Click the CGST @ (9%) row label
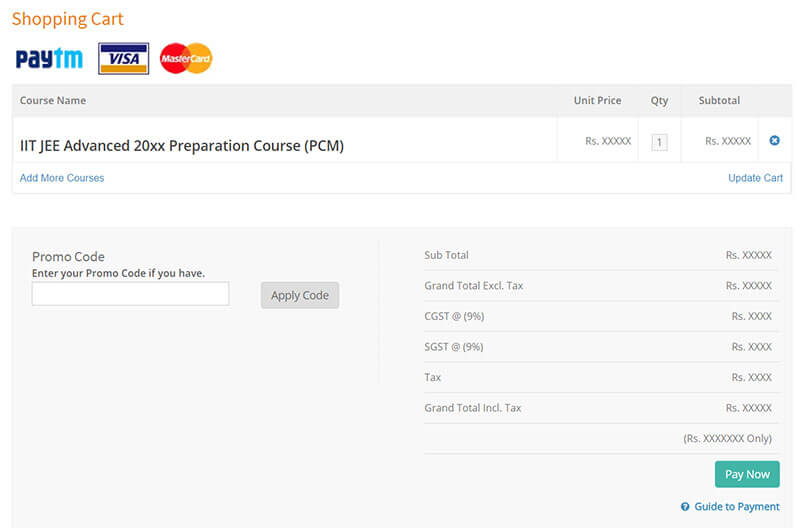Viewport: 802px width, 528px height. coord(454,316)
